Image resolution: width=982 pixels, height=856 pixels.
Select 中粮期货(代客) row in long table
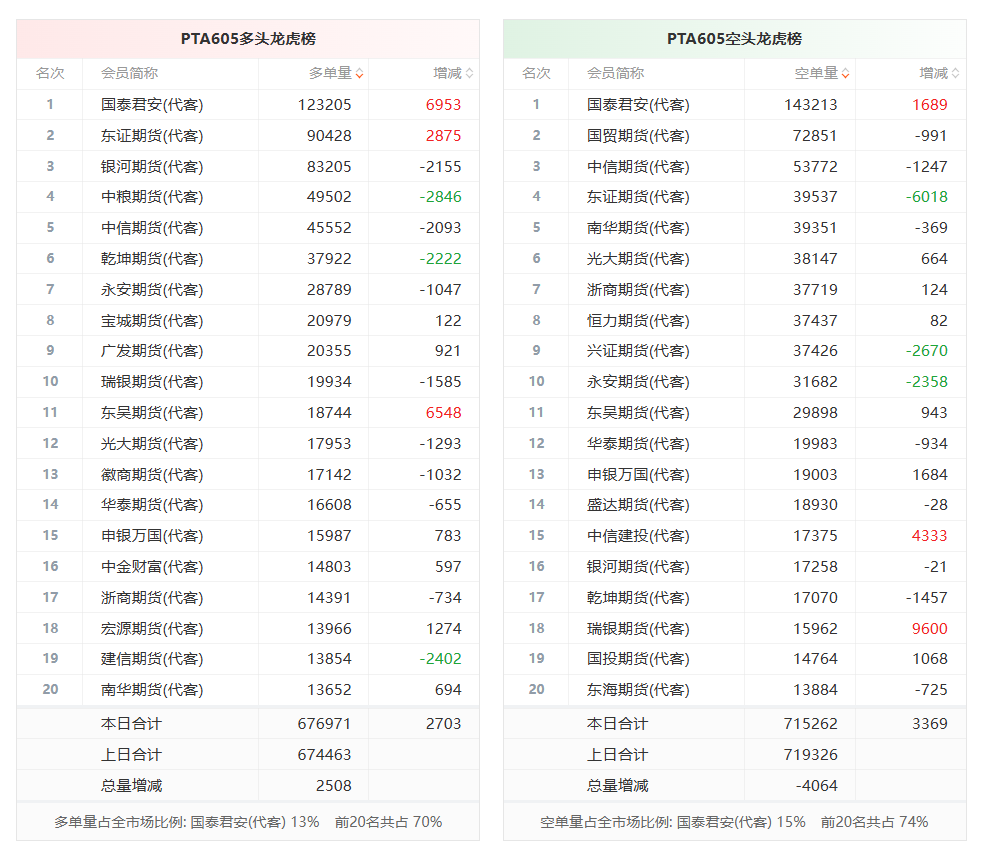coord(248,197)
